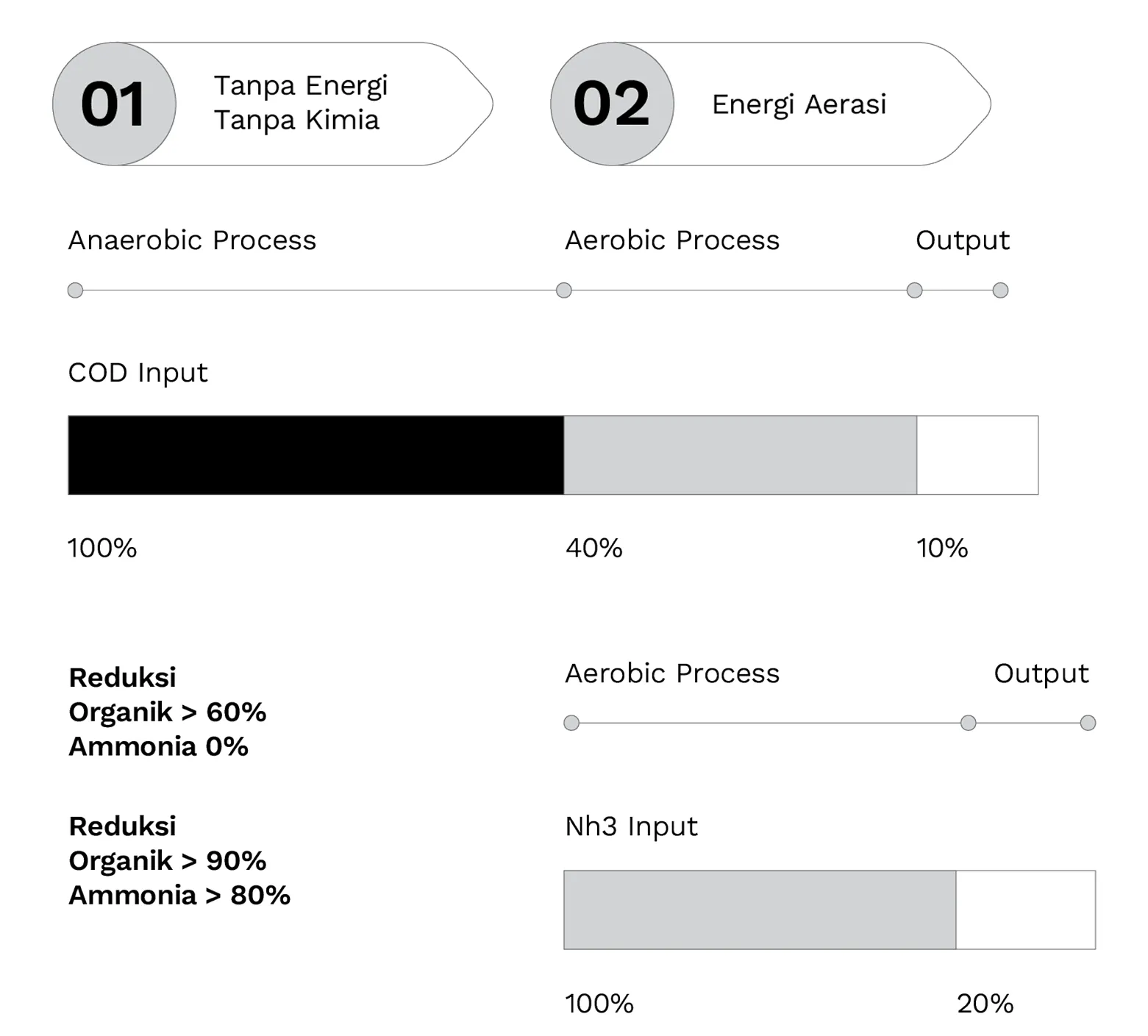The width and height of the screenshot is (1148, 1036).
Task: Click the Ammonia > 80% text line
Action: [x=179, y=896]
